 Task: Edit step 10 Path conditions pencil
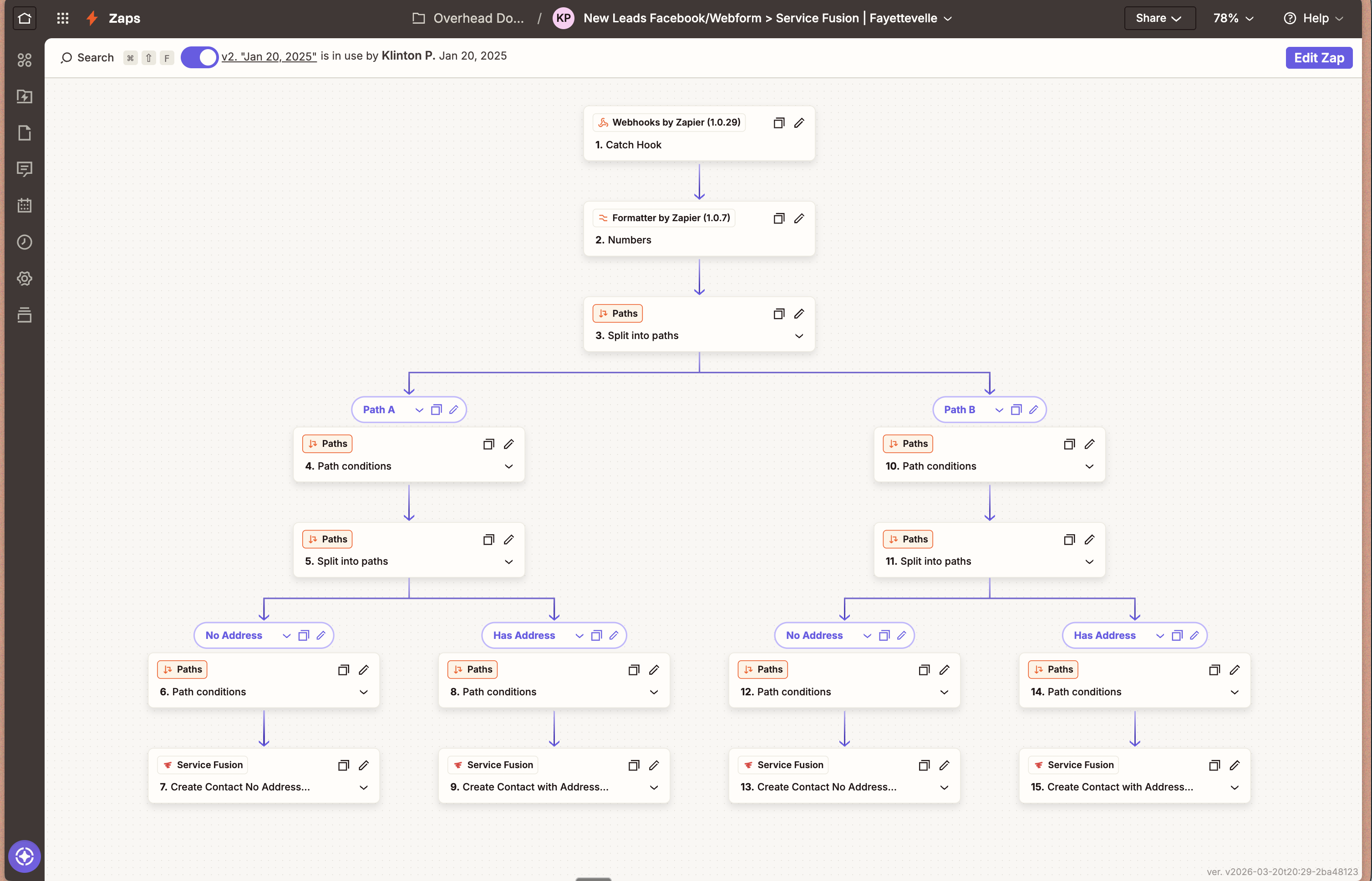1090,444
